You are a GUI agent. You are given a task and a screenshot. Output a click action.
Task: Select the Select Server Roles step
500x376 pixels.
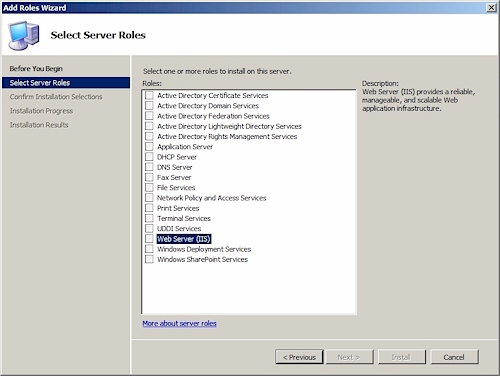point(66,83)
